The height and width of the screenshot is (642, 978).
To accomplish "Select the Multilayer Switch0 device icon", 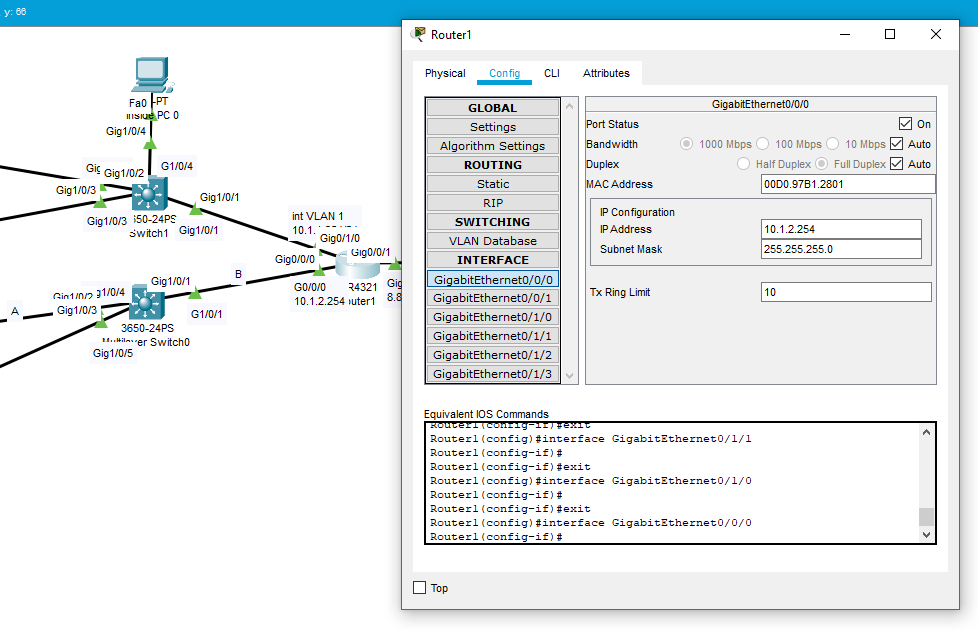I will 147,304.
